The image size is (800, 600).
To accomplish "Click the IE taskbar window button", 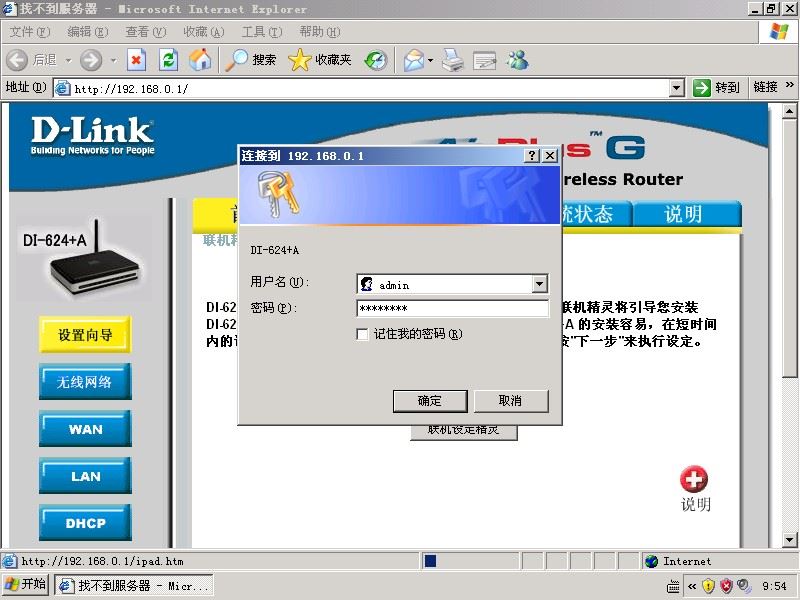I will coord(134,585).
